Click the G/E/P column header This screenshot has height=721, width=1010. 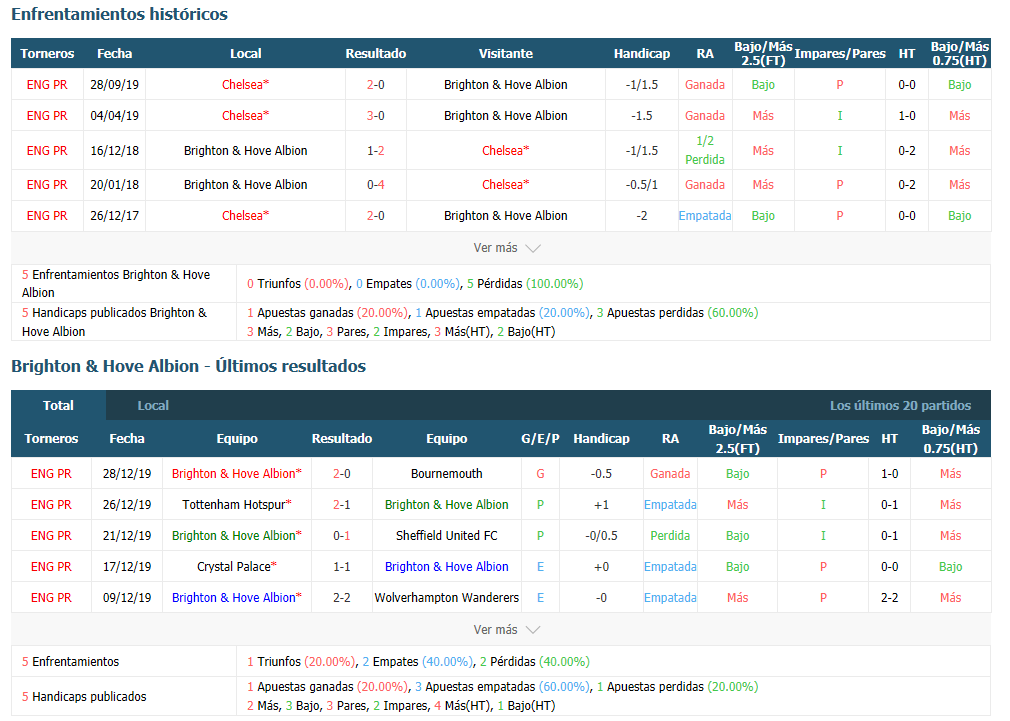tap(540, 439)
